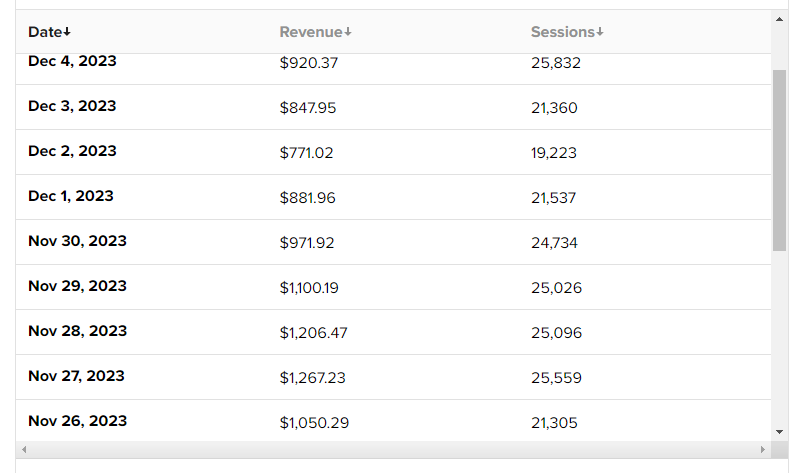Click the $920.37 revenue value

(x=309, y=63)
